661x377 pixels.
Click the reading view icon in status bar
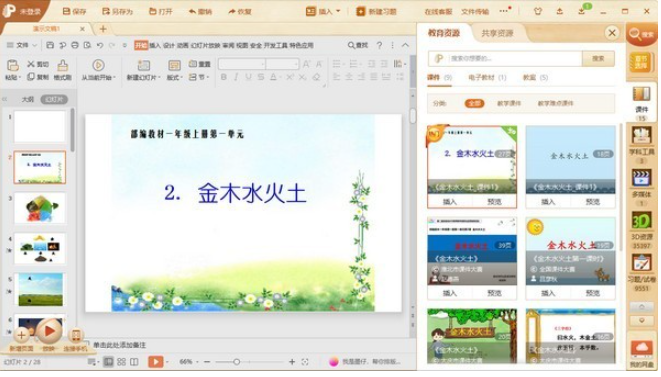(134, 362)
